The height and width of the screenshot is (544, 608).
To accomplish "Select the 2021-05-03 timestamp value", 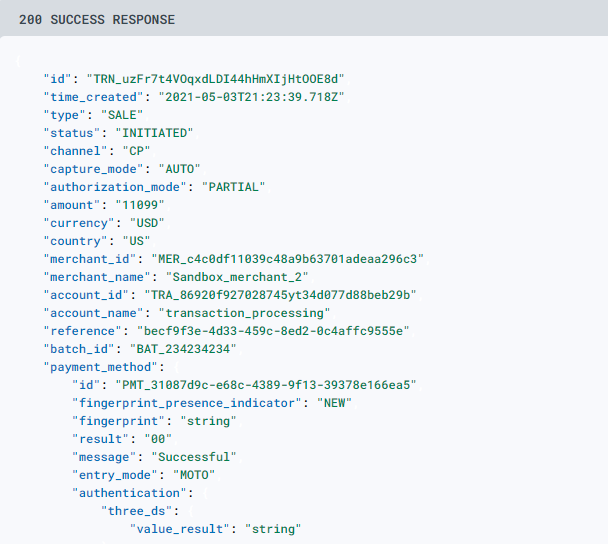I will 251,97.
